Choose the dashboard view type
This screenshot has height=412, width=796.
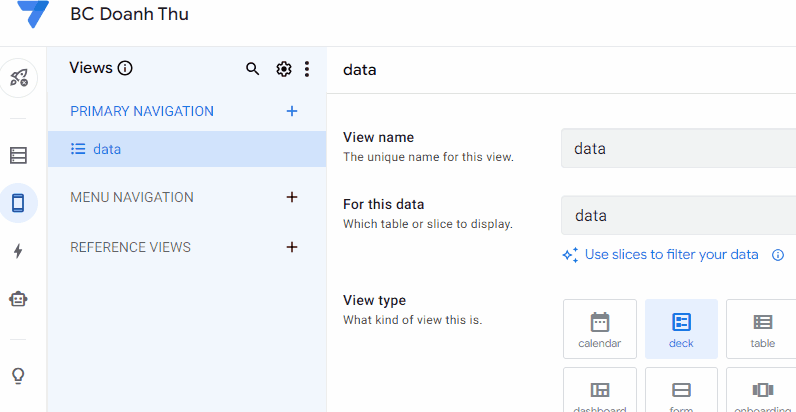[600, 390]
